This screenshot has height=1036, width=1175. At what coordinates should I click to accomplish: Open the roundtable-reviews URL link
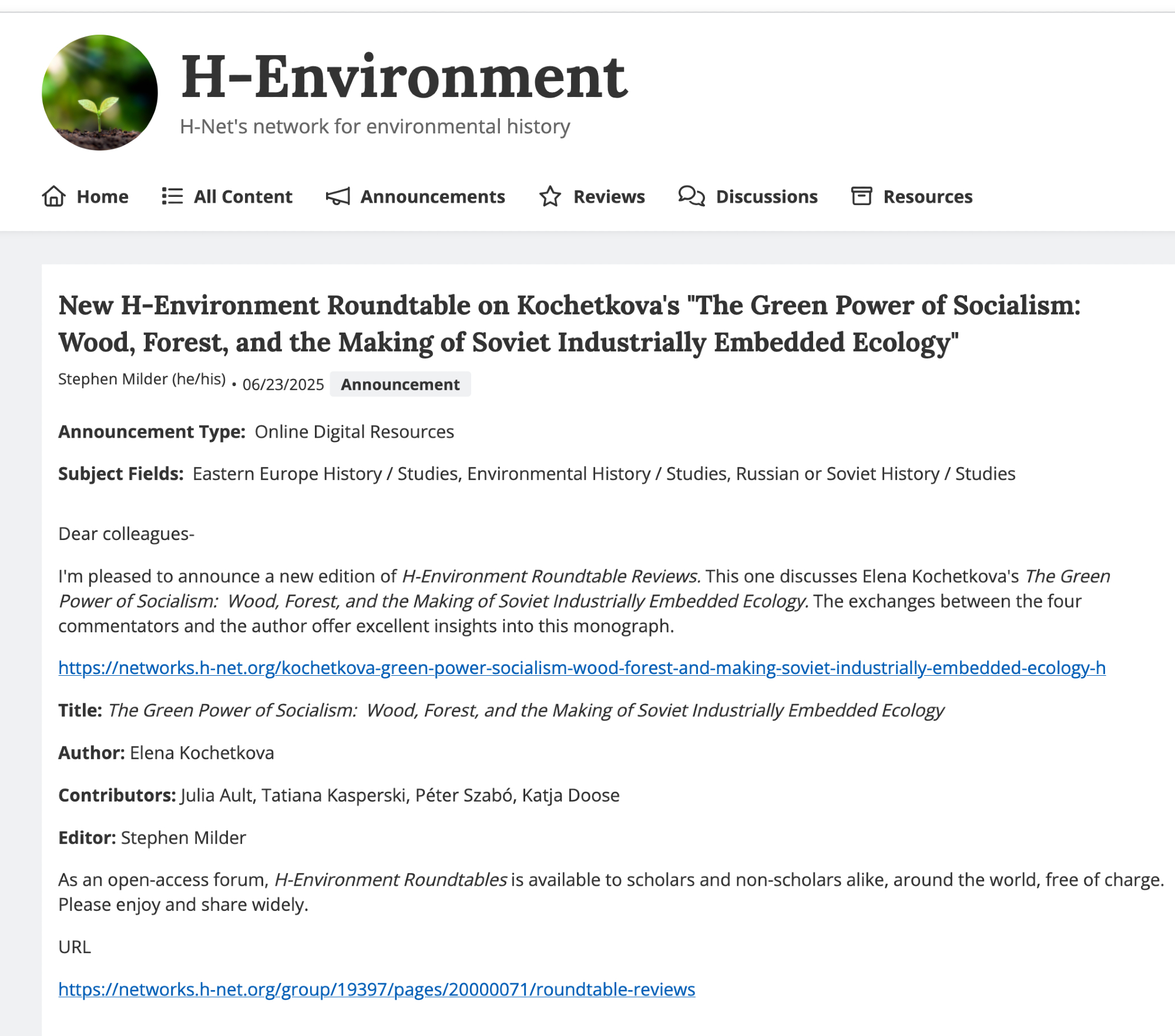pyautogui.click(x=377, y=990)
